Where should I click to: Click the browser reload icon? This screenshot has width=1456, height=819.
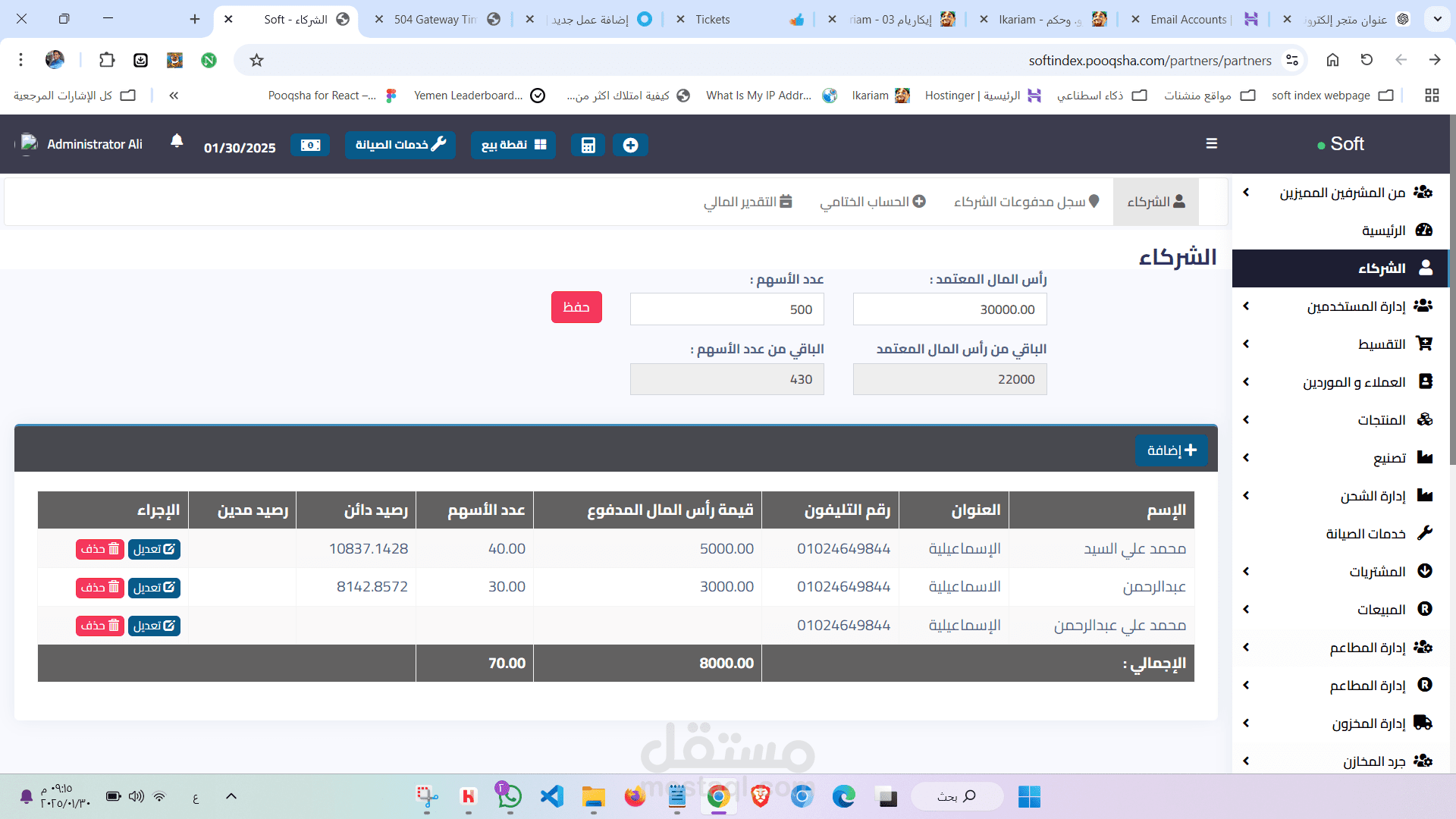[x=1367, y=60]
